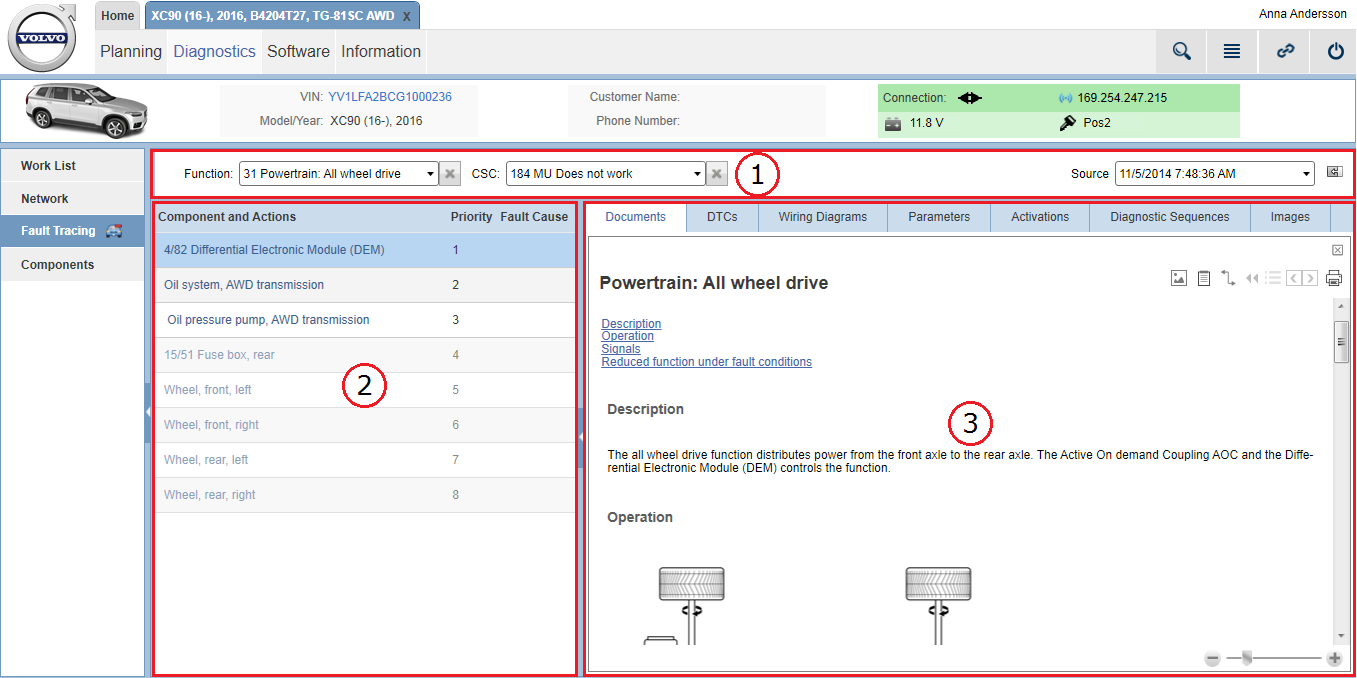
Task: Open the Parameters tab
Action: pos(939,217)
